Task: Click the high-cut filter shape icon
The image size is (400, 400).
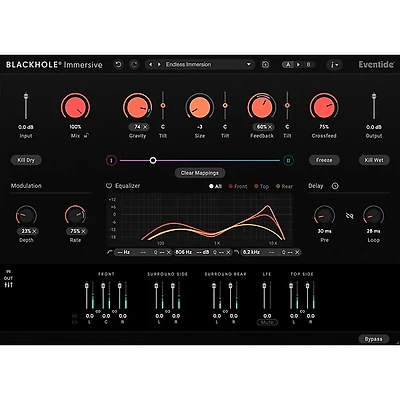Action: 236,252
